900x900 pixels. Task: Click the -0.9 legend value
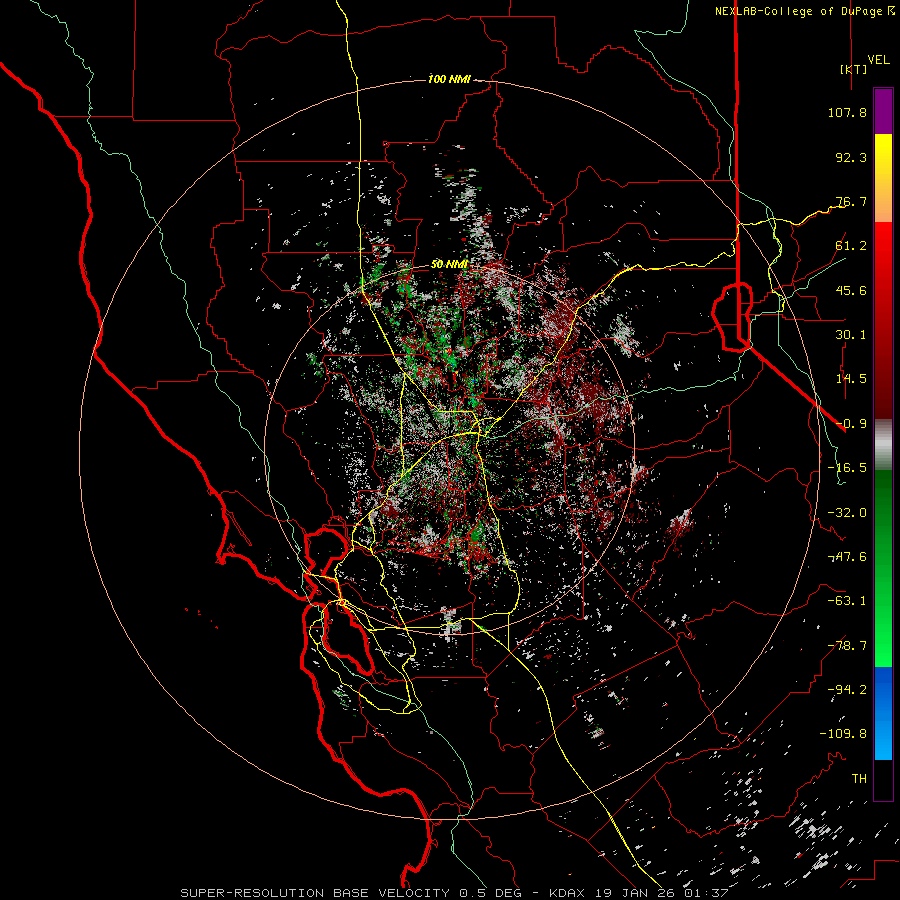(851, 424)
